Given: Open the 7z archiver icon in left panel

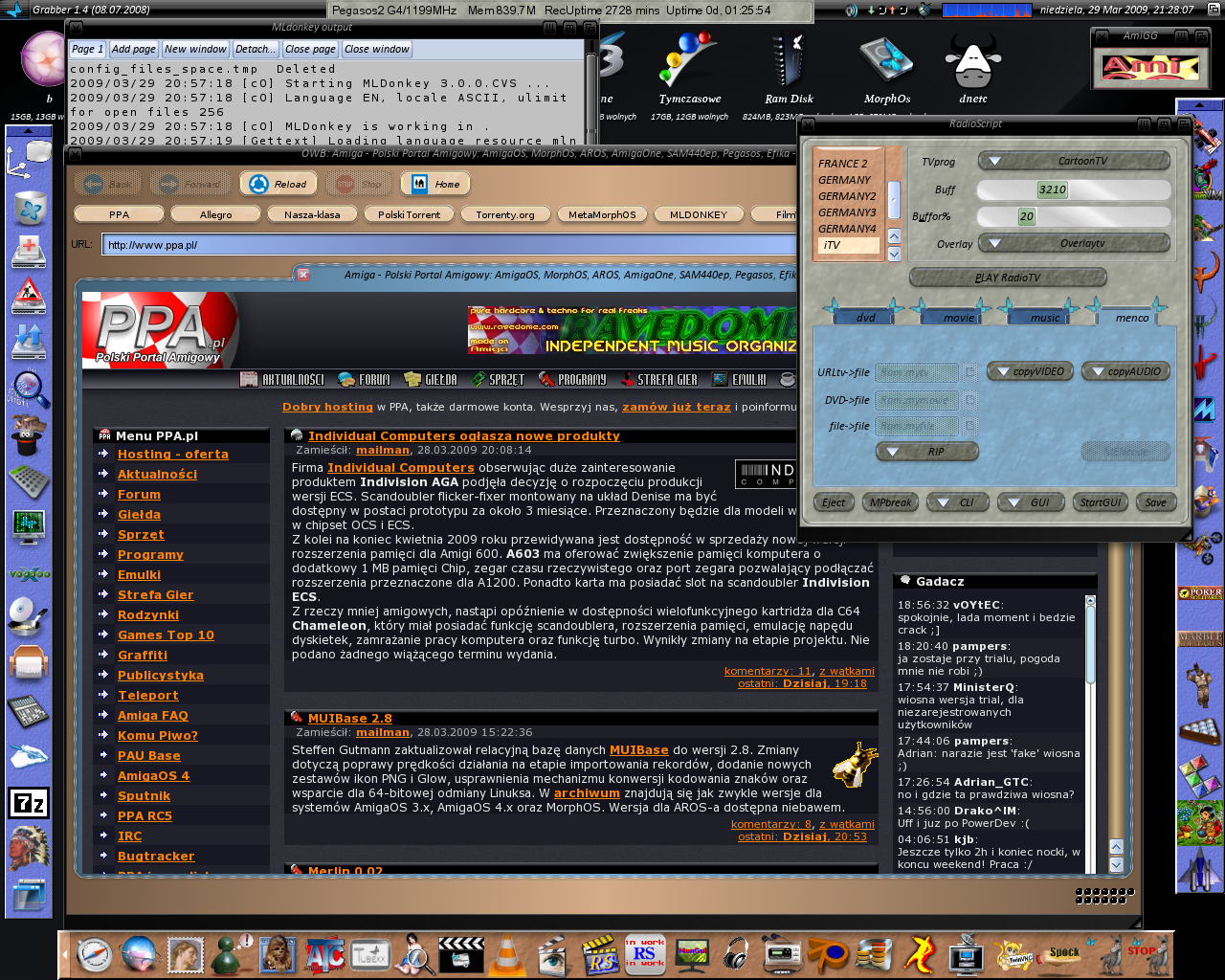Looking at the screenshot, I should [29, 803].
